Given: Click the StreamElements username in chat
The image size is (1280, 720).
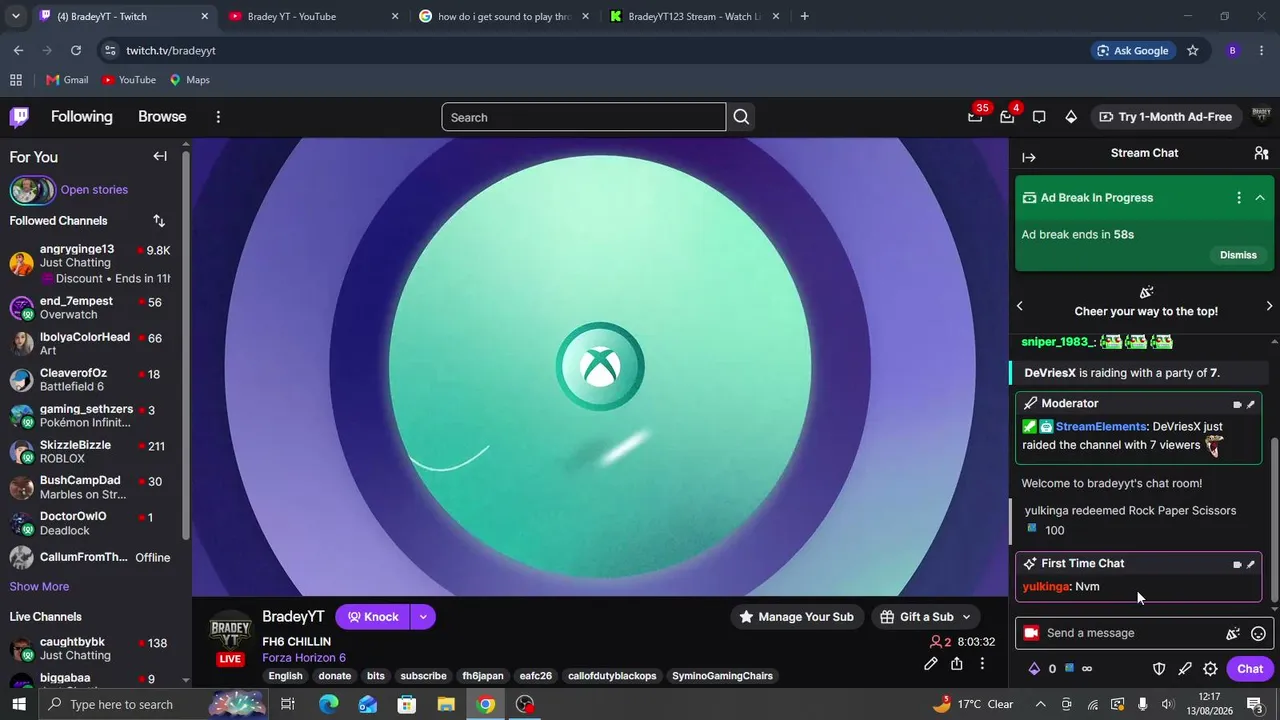Looking at the screenshot, I should (x=1100, y=427).
